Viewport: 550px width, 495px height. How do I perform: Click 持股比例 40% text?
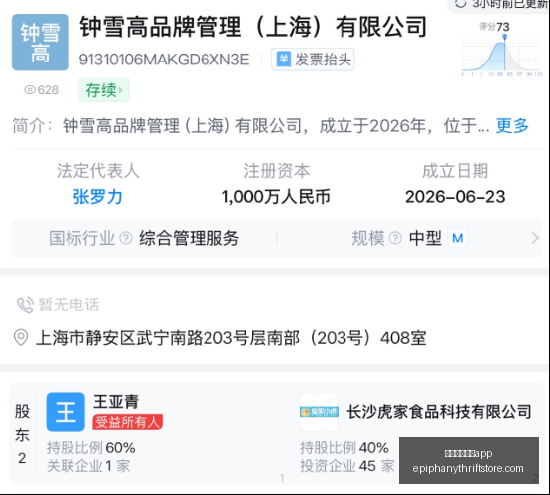point(344,448)
